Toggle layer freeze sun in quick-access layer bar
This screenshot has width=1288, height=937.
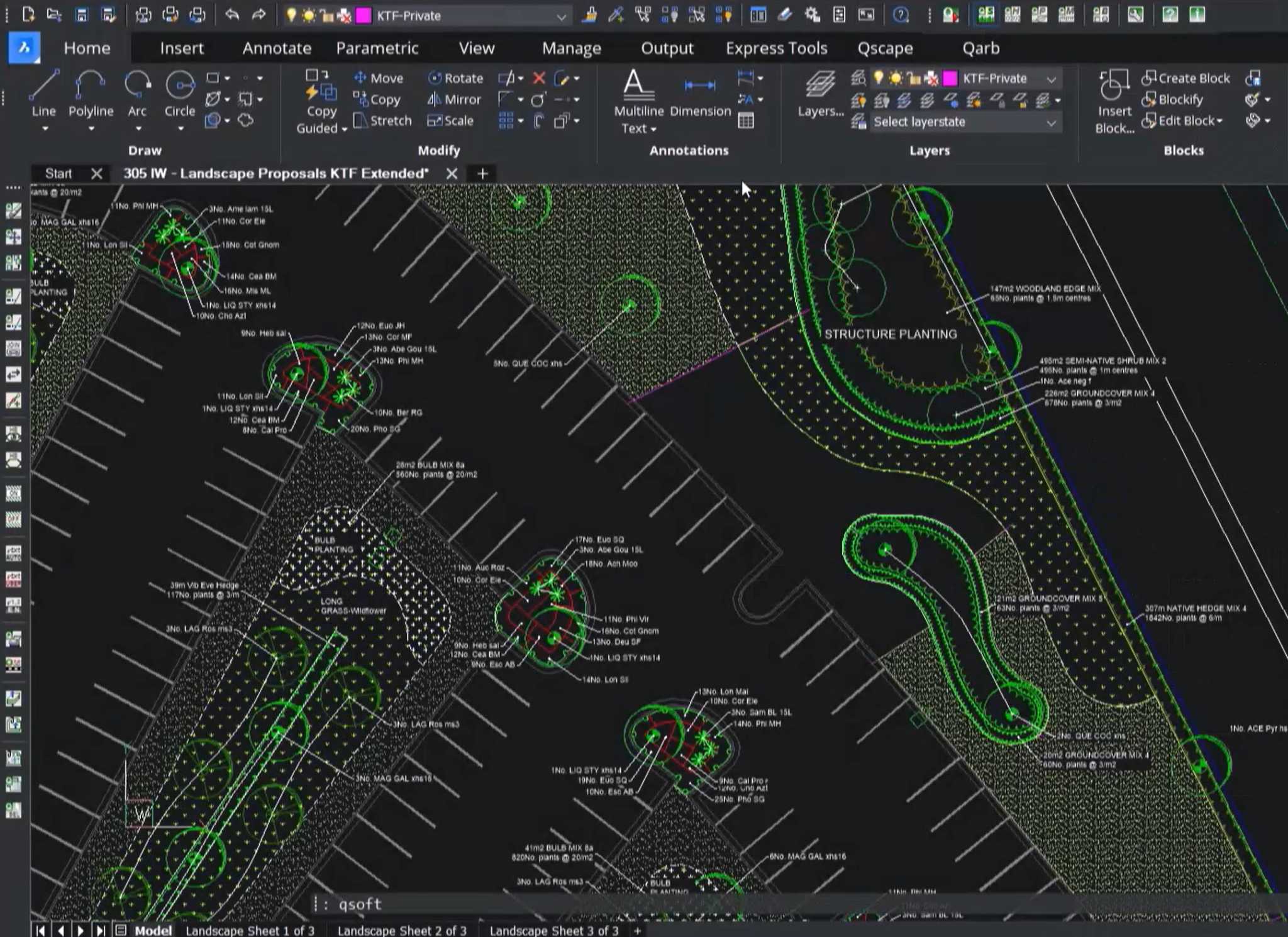pyautogui.click(x=308, y=16)
